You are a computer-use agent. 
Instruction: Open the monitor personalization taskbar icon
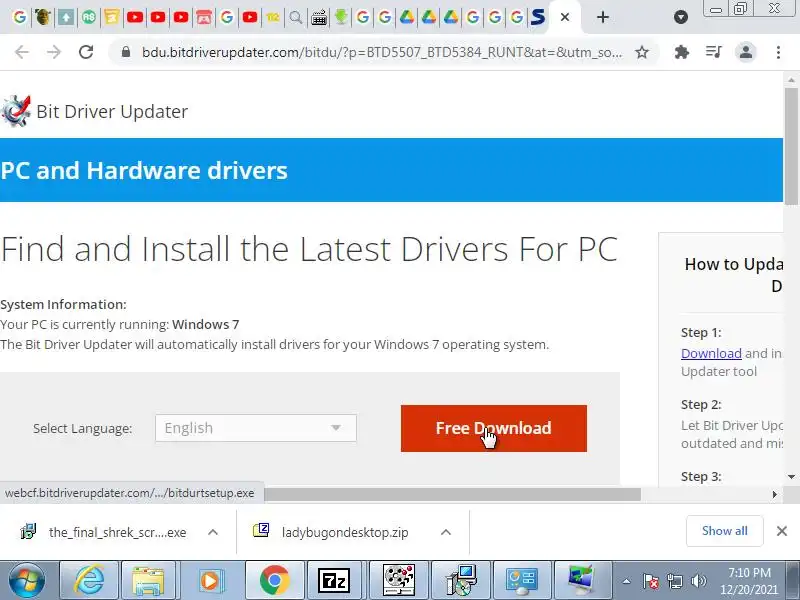pos(582,580)
